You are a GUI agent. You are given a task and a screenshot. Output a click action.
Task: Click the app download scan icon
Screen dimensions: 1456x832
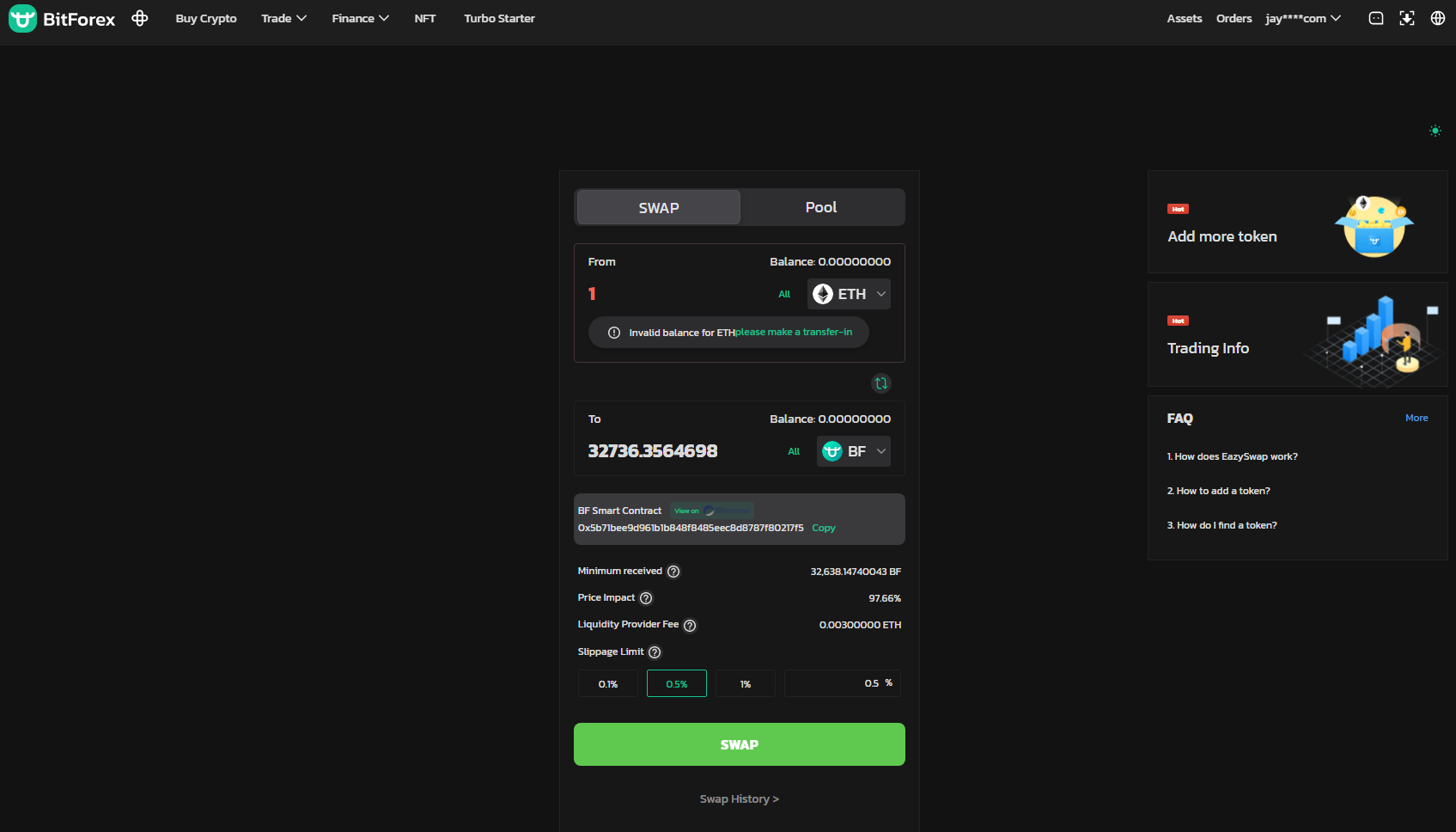click(1407, 18)
